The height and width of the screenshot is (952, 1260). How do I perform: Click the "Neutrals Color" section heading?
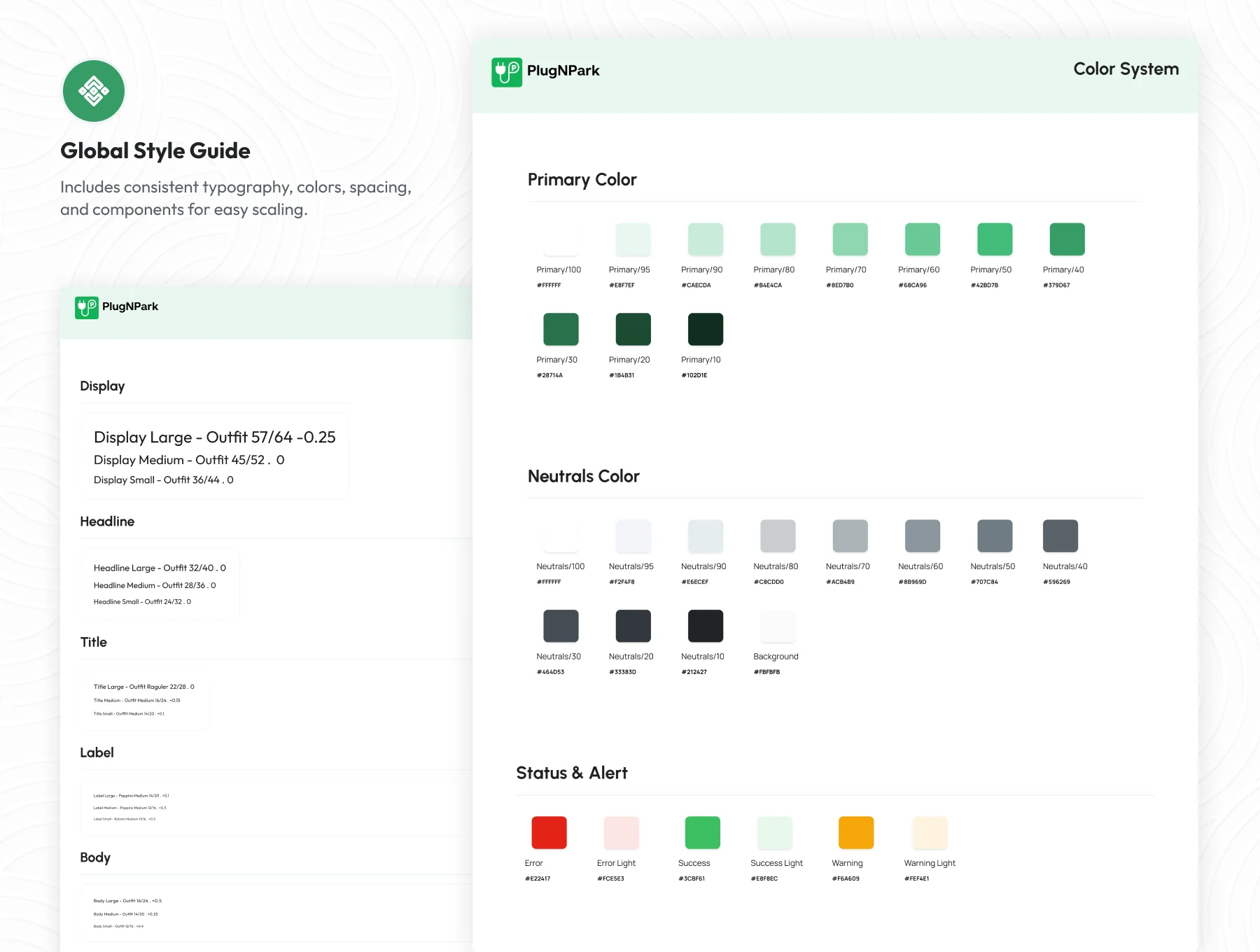point(584,477)
